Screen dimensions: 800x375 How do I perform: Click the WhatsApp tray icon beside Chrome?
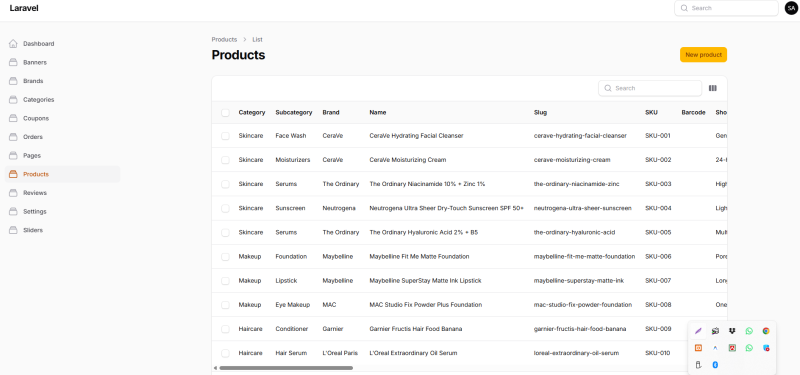(749, 331)
